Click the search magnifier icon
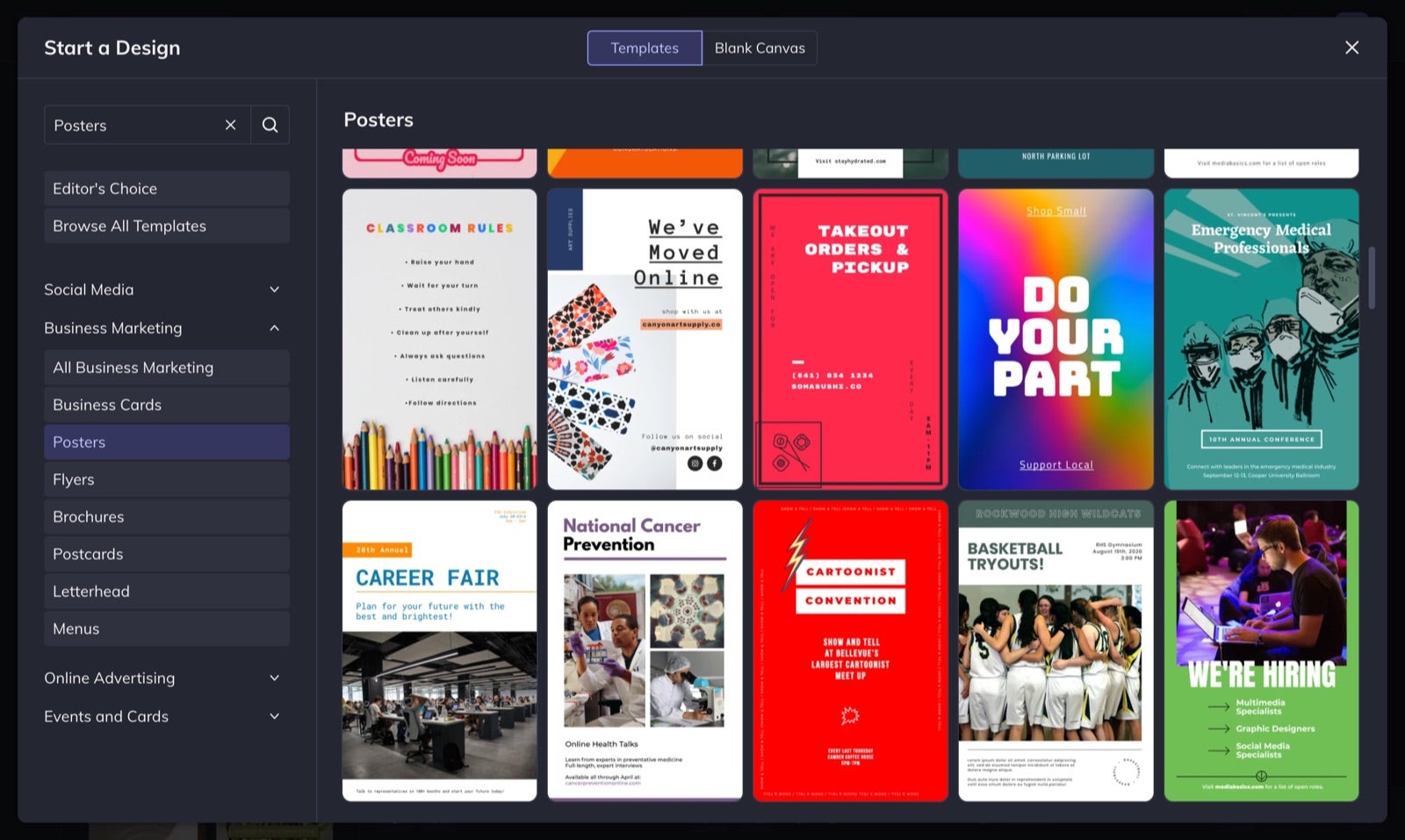 (x=270, y=125)
